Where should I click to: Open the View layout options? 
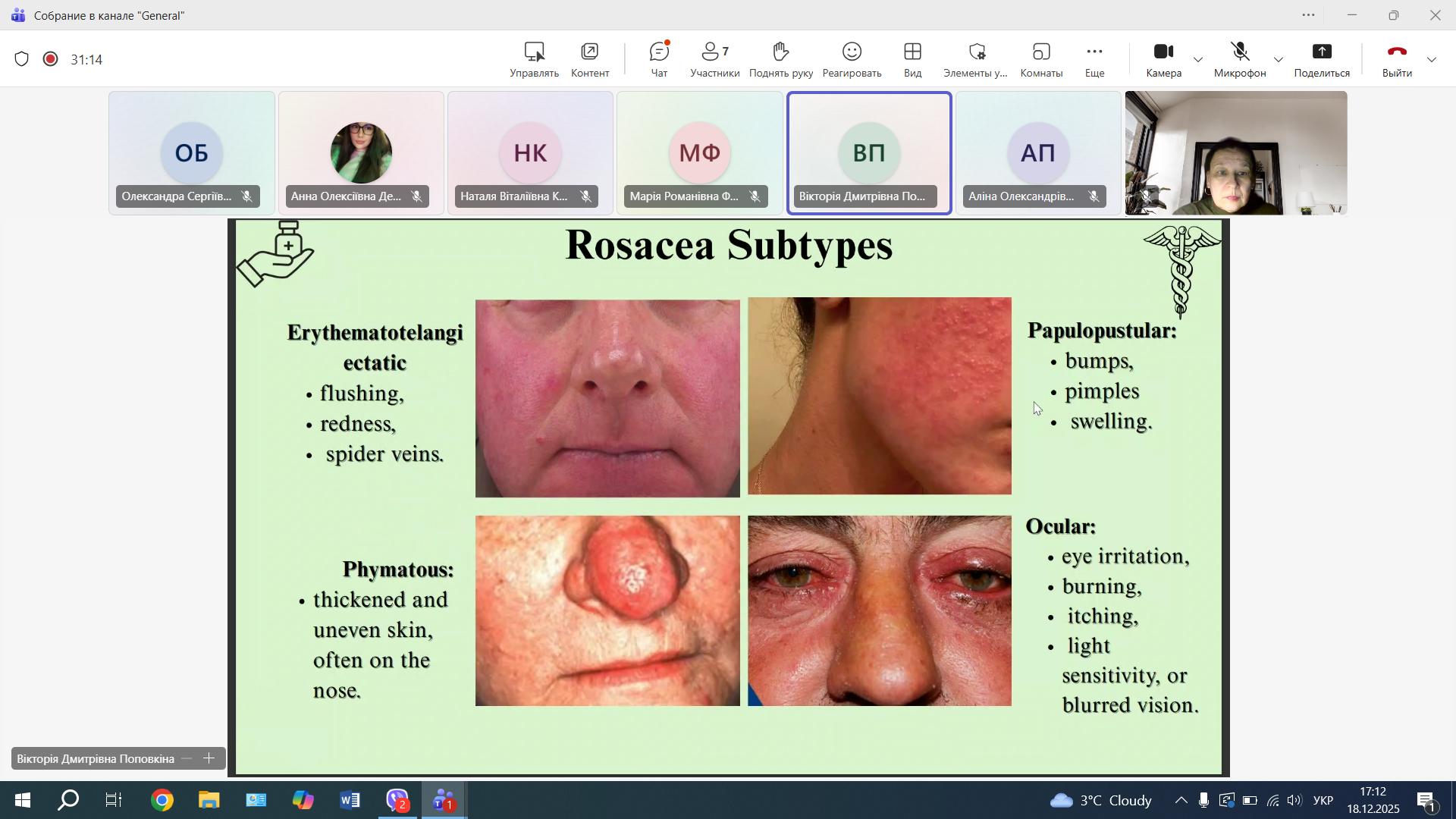[912, 59]
